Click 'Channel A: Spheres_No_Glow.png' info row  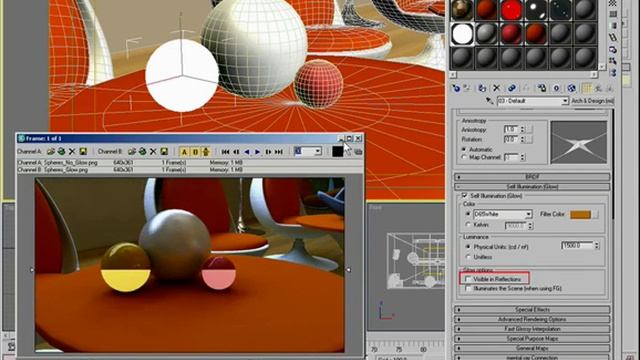click(190, 162)
